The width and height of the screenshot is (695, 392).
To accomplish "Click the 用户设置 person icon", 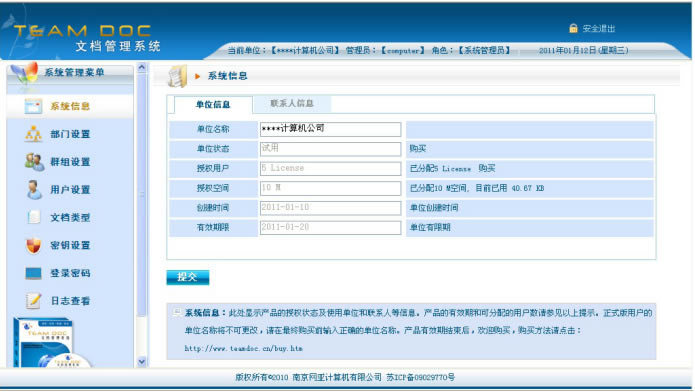I will 34,190.
